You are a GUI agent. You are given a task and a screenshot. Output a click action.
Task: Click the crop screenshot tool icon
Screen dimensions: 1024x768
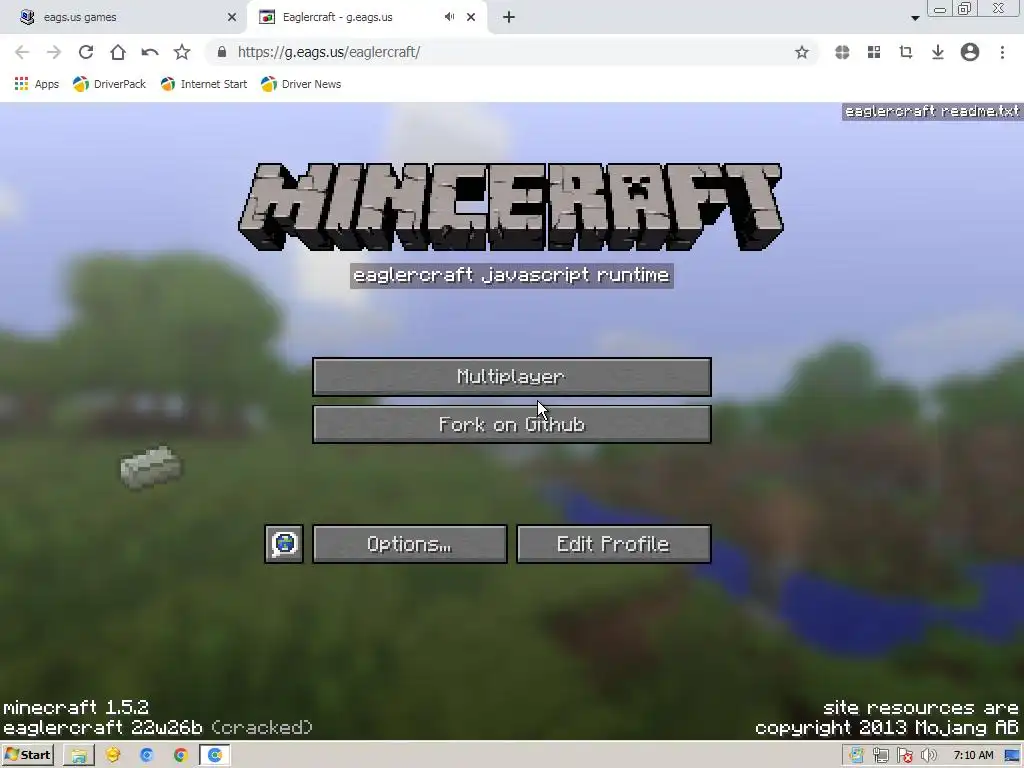point(906,52)
